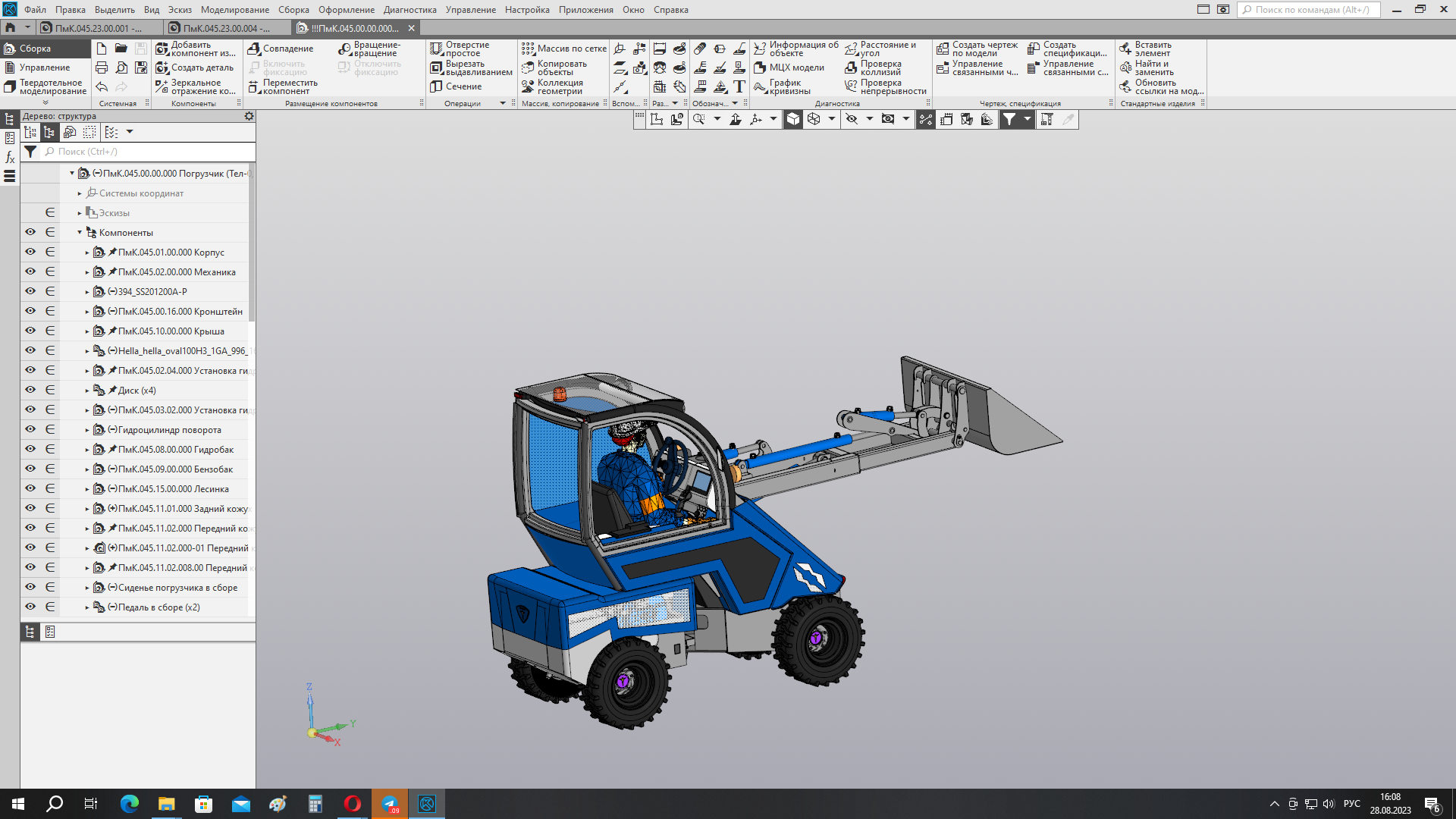Toggle visibility of the Крыша component
This screenshot has height=819, width=1456.
[30, 331]
